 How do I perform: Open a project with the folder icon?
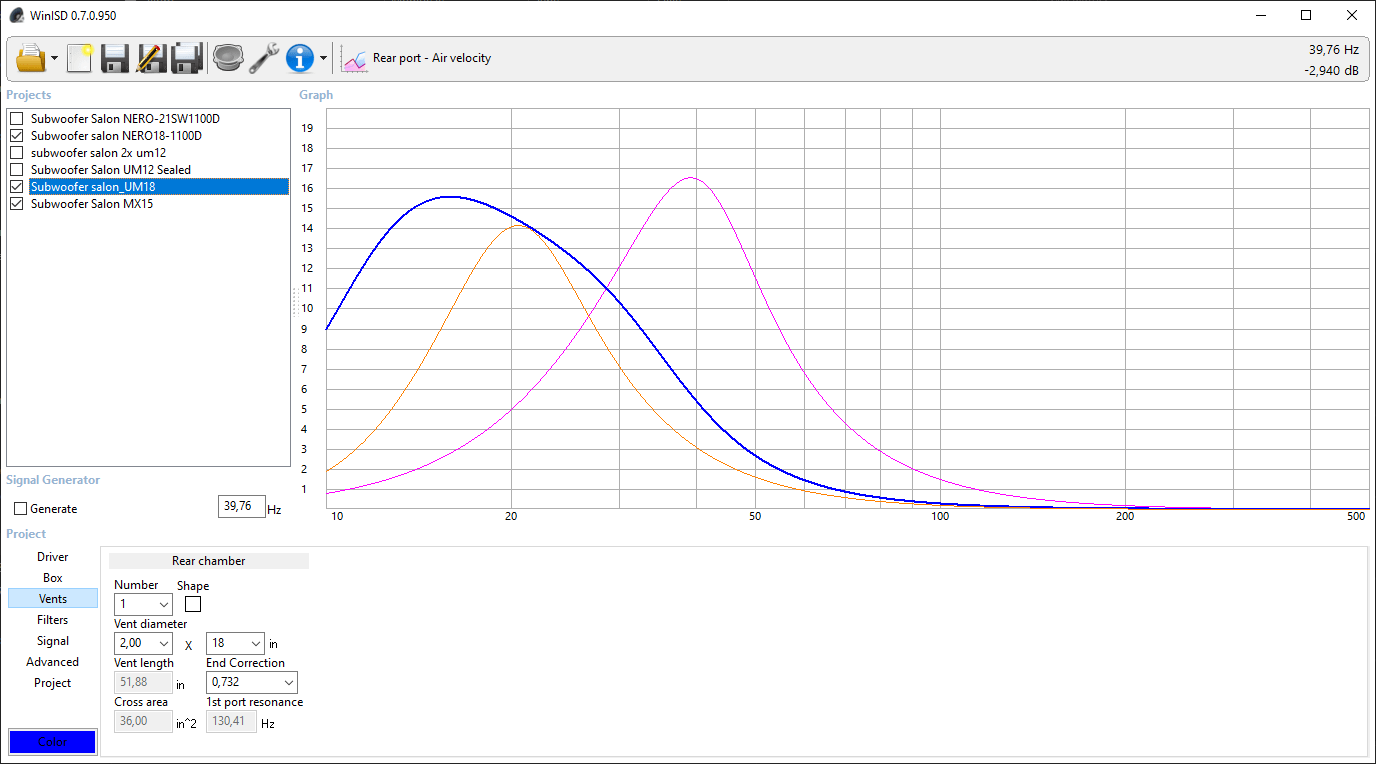point(32,58)
